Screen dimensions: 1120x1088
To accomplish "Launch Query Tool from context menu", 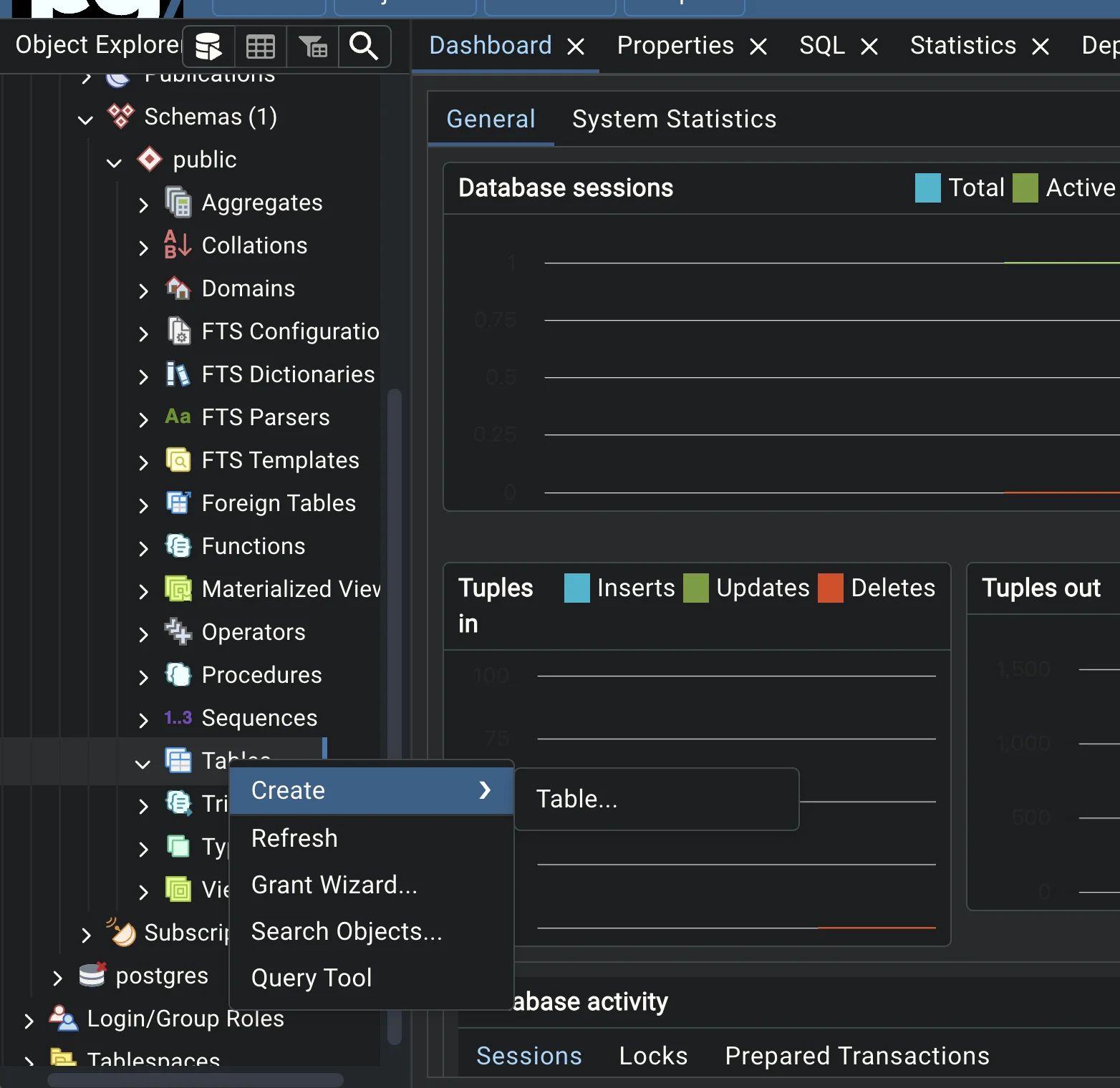I will tap(372, 978).
